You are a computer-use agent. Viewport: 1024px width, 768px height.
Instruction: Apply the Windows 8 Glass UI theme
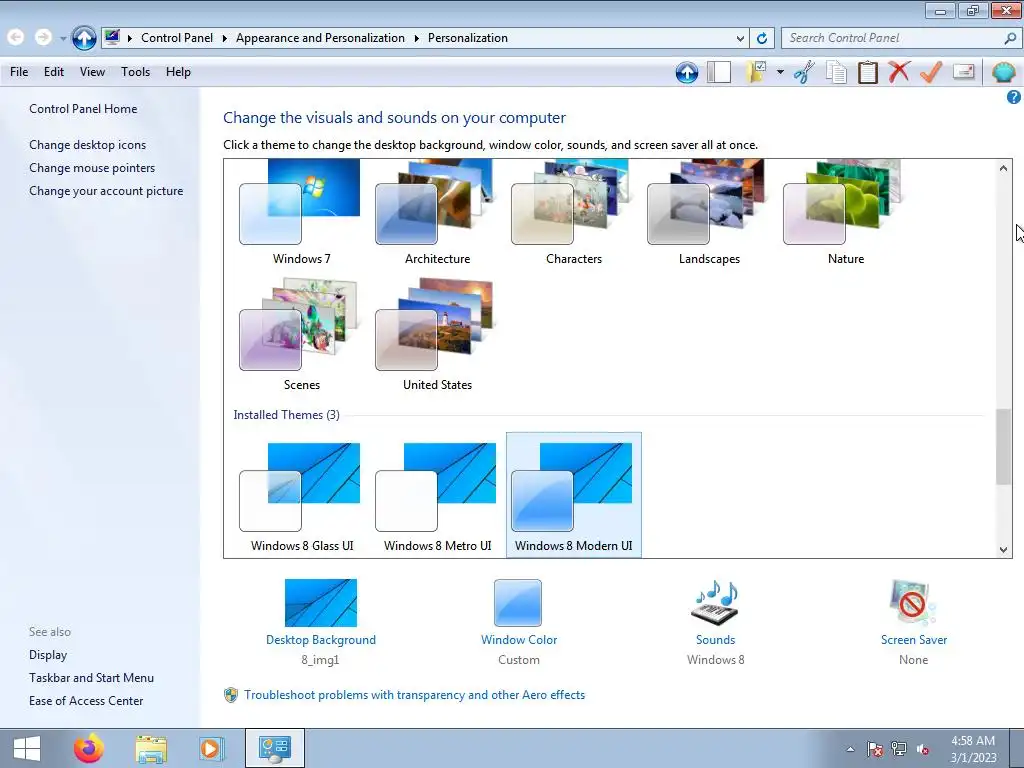301,495
